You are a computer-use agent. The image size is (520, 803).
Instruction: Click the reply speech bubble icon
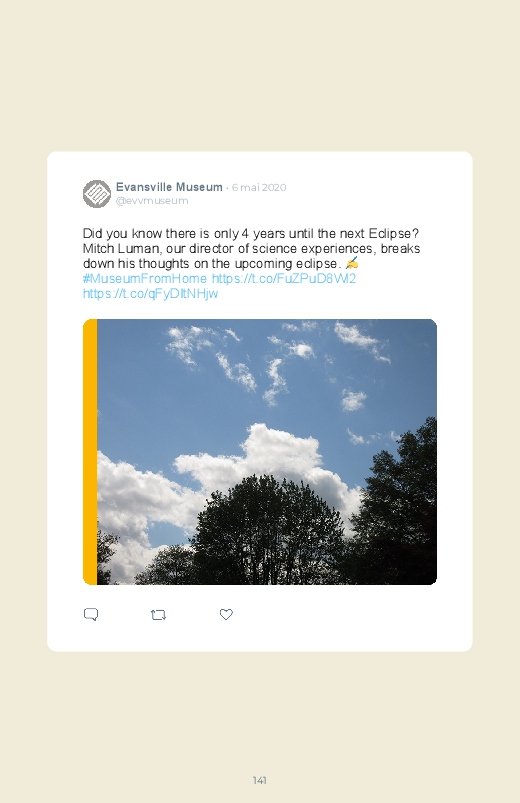(91, 614)
